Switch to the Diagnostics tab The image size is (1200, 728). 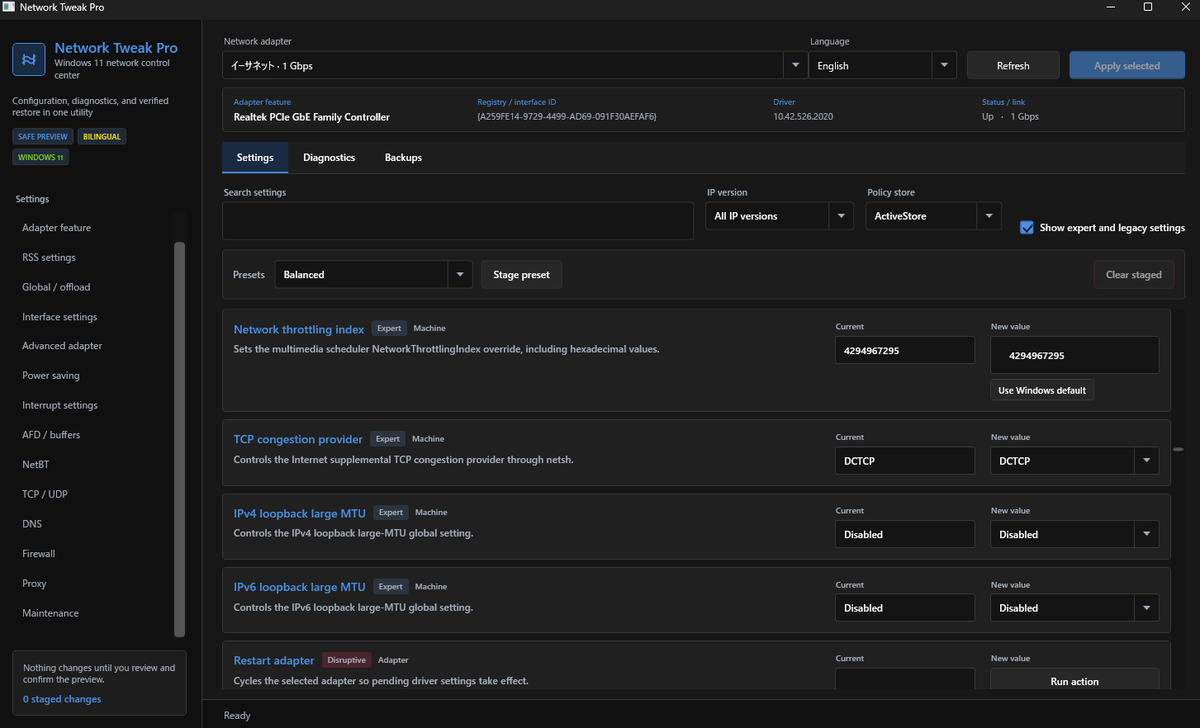coord(329,158)
